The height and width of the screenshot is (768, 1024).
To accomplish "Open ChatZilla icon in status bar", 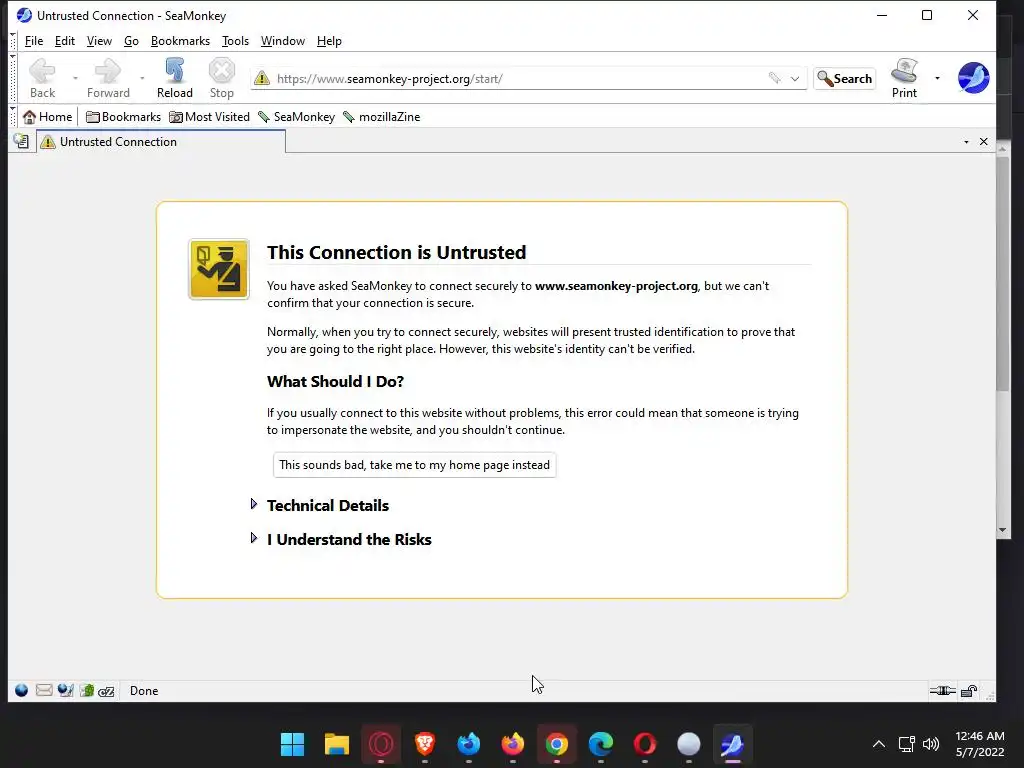I will pos(106,691).
